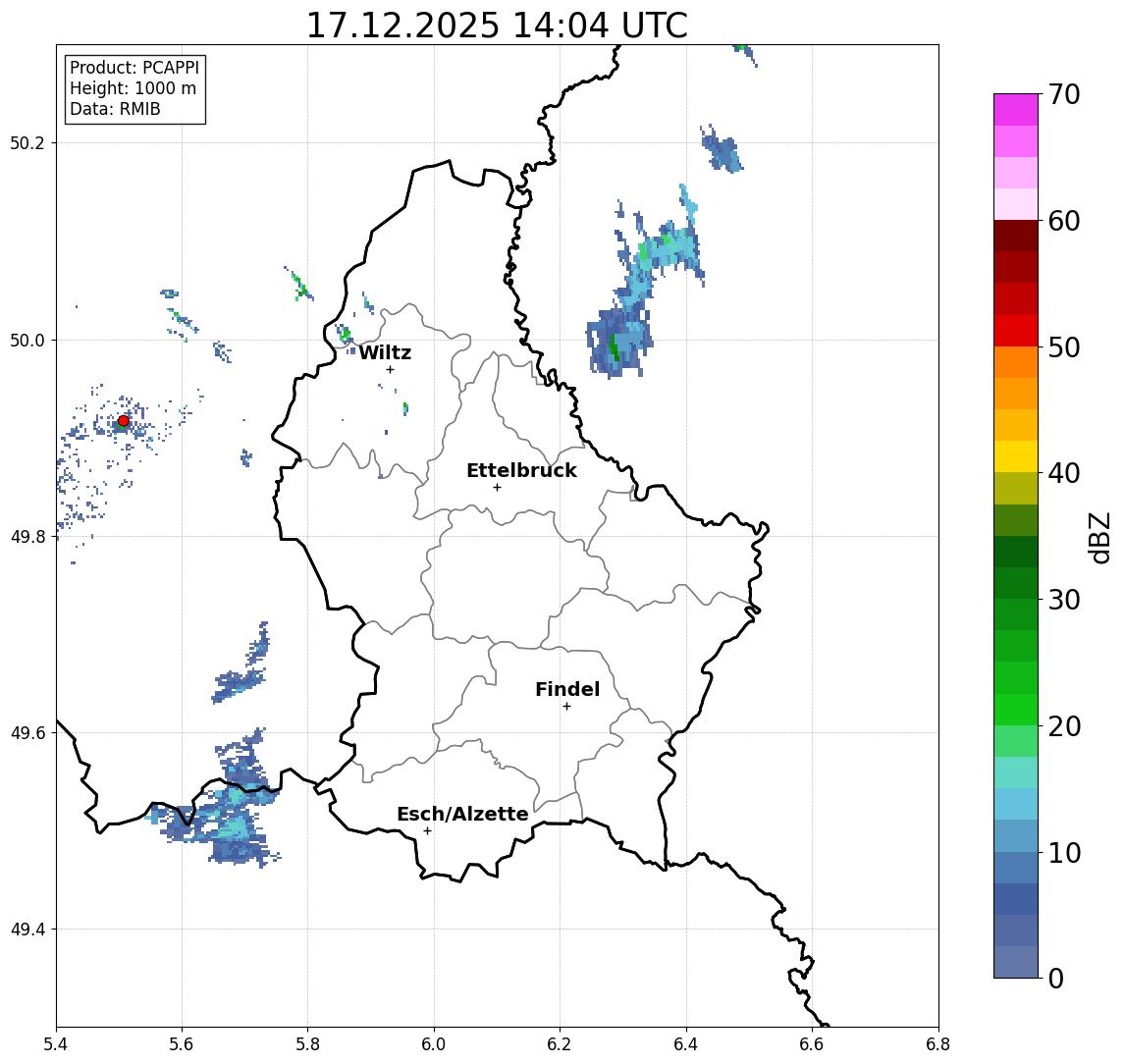Click the 70 label on the colorbar

coord(1064,94)
